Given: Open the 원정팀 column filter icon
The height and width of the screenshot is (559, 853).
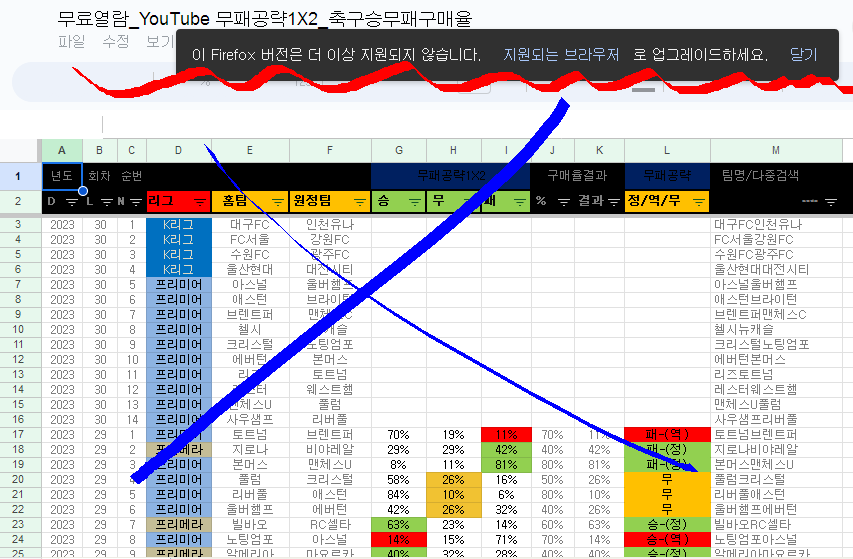Looking at the screenshot, I should [360, 202].
